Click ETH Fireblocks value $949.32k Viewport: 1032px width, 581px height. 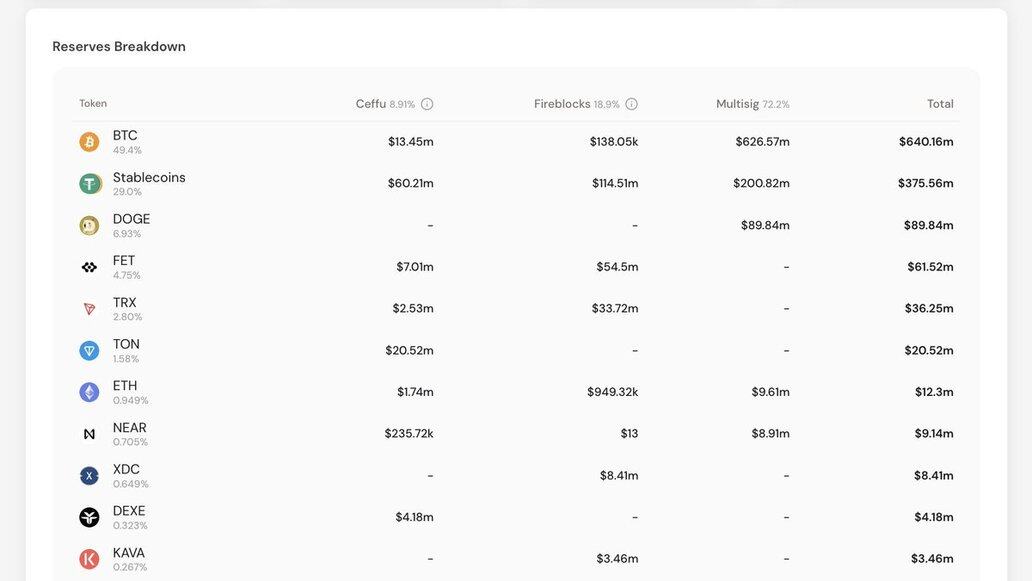pyautogui.click(x=613, y=392)
